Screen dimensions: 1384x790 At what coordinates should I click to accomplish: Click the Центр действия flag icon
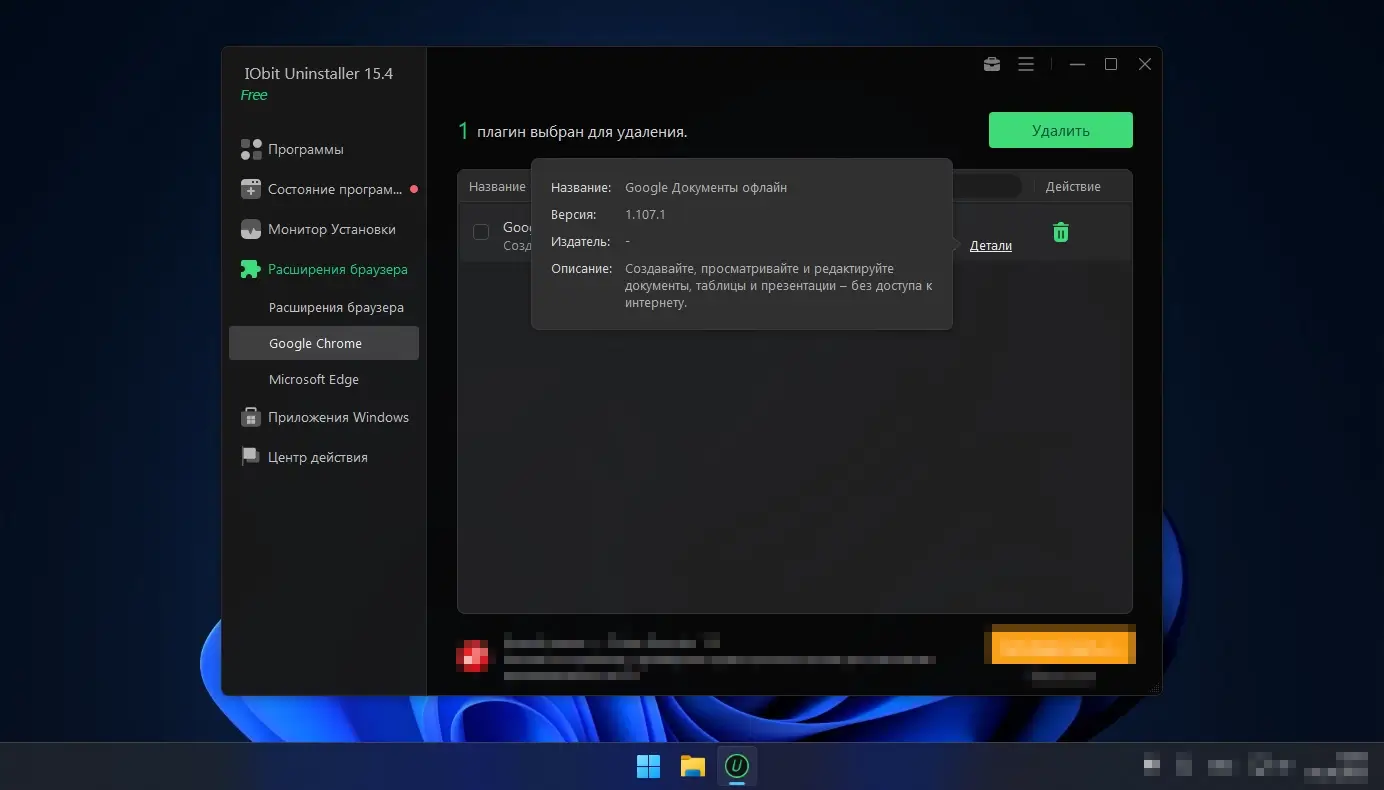pyautogui.click(x=251, y=457)
